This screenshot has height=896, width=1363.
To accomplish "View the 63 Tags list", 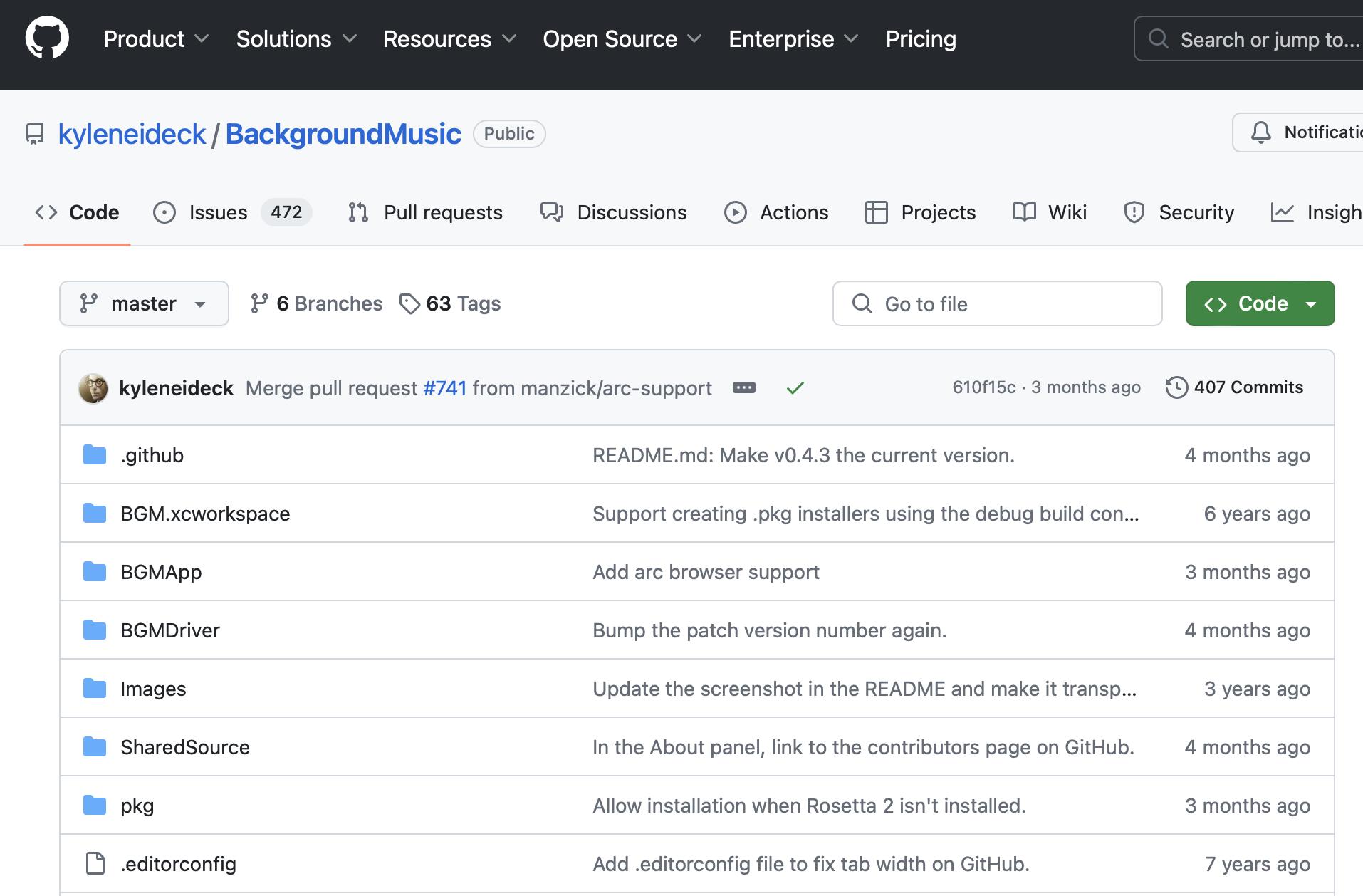I will (x=450, y=303).
